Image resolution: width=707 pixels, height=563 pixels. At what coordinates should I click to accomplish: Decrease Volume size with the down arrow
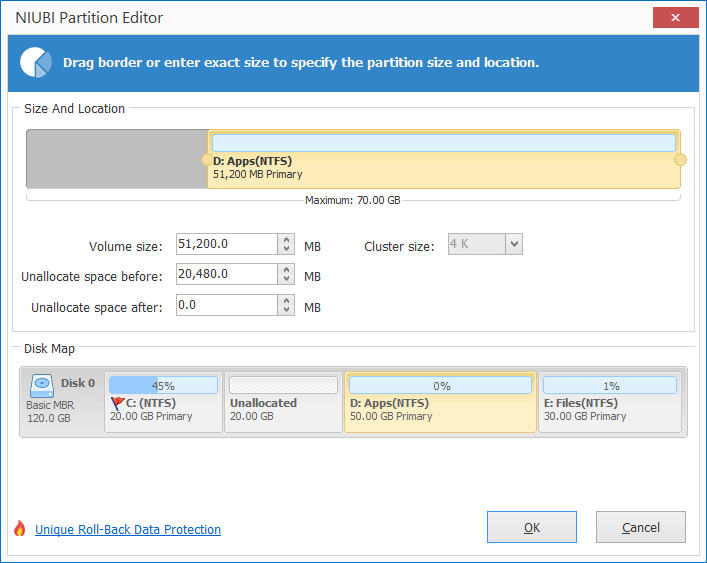(x=286, y=249)
